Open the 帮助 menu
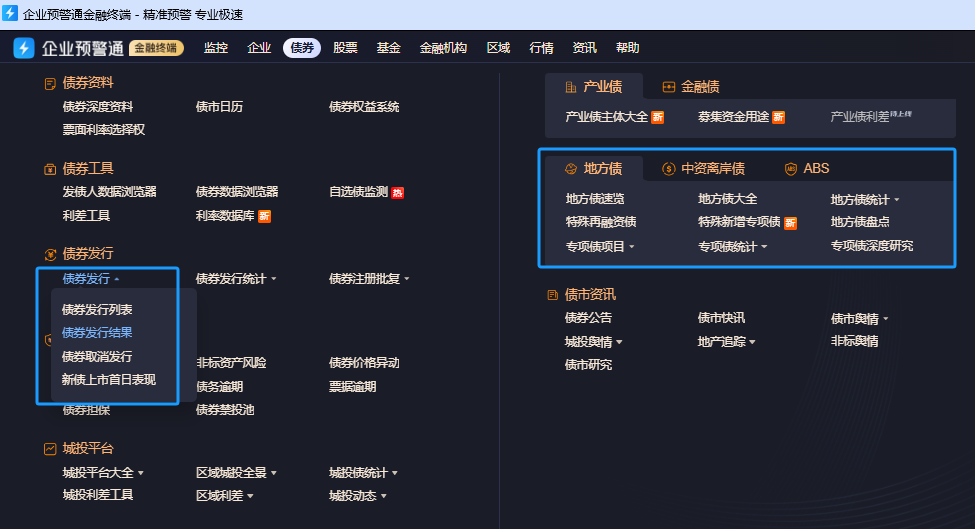 (x=627, y=48)
